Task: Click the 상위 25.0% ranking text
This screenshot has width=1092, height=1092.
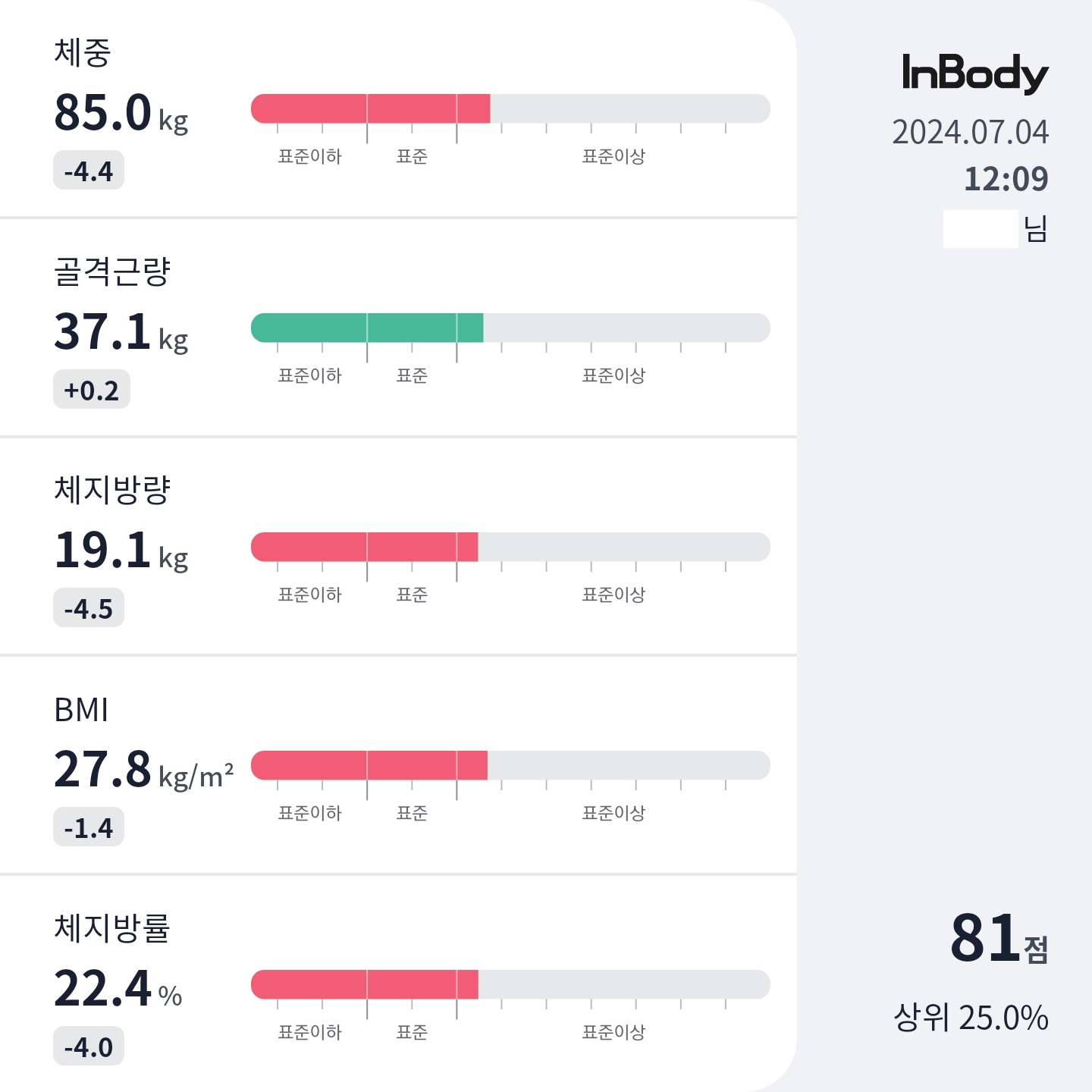Action: 971,1018
